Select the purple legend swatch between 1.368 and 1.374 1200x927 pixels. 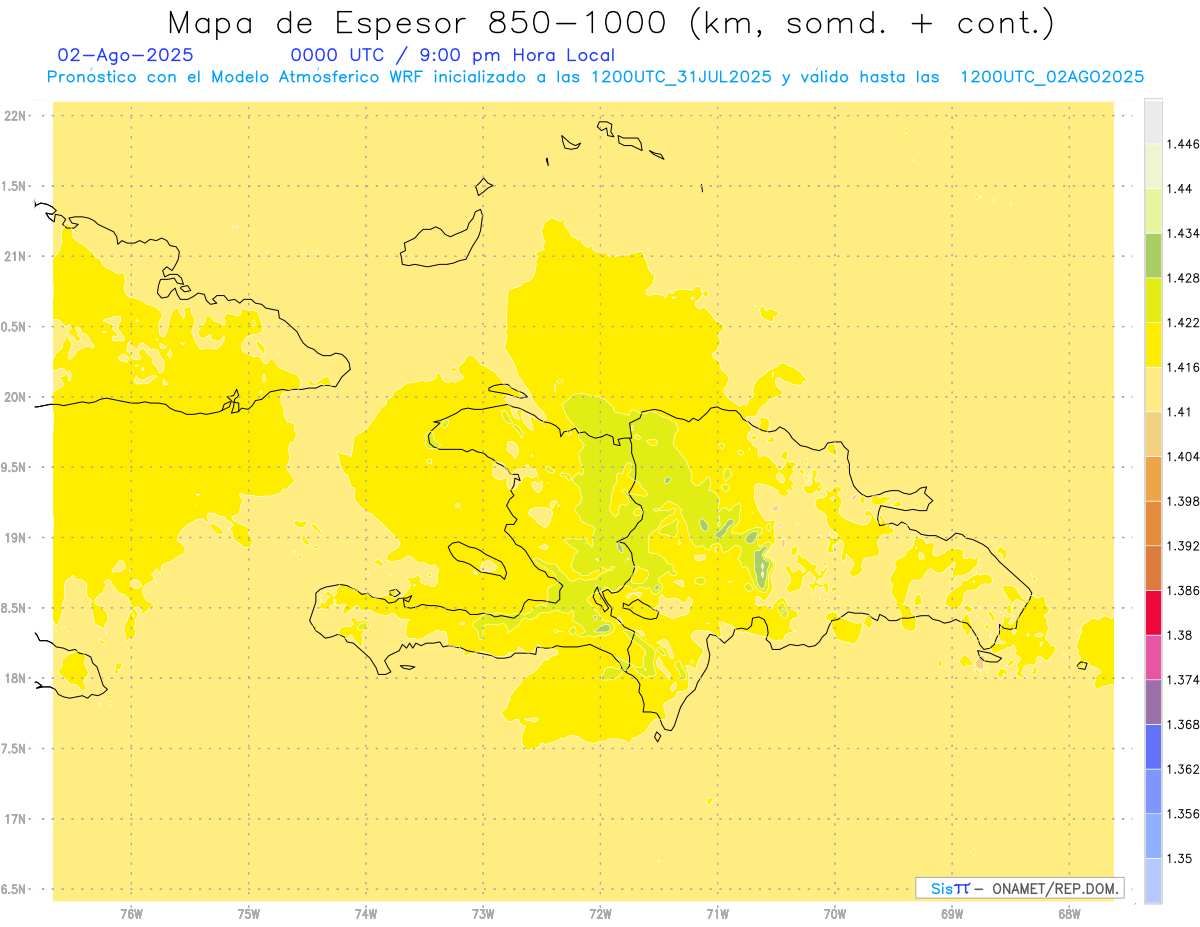coord(1153,702)
